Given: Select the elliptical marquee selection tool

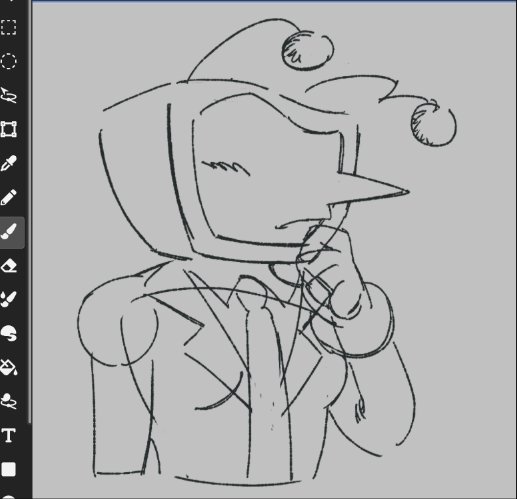Looking at the screenshot, I should (9, 61).
